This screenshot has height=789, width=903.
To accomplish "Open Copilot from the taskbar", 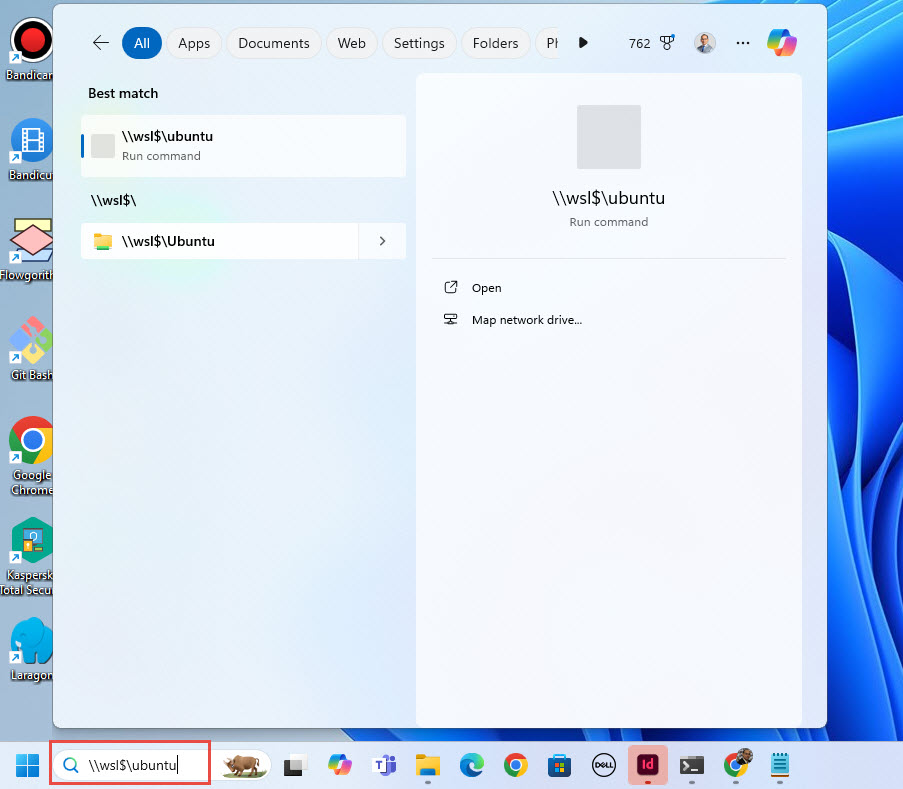I will pyautogui.click(x=340, y=765).
